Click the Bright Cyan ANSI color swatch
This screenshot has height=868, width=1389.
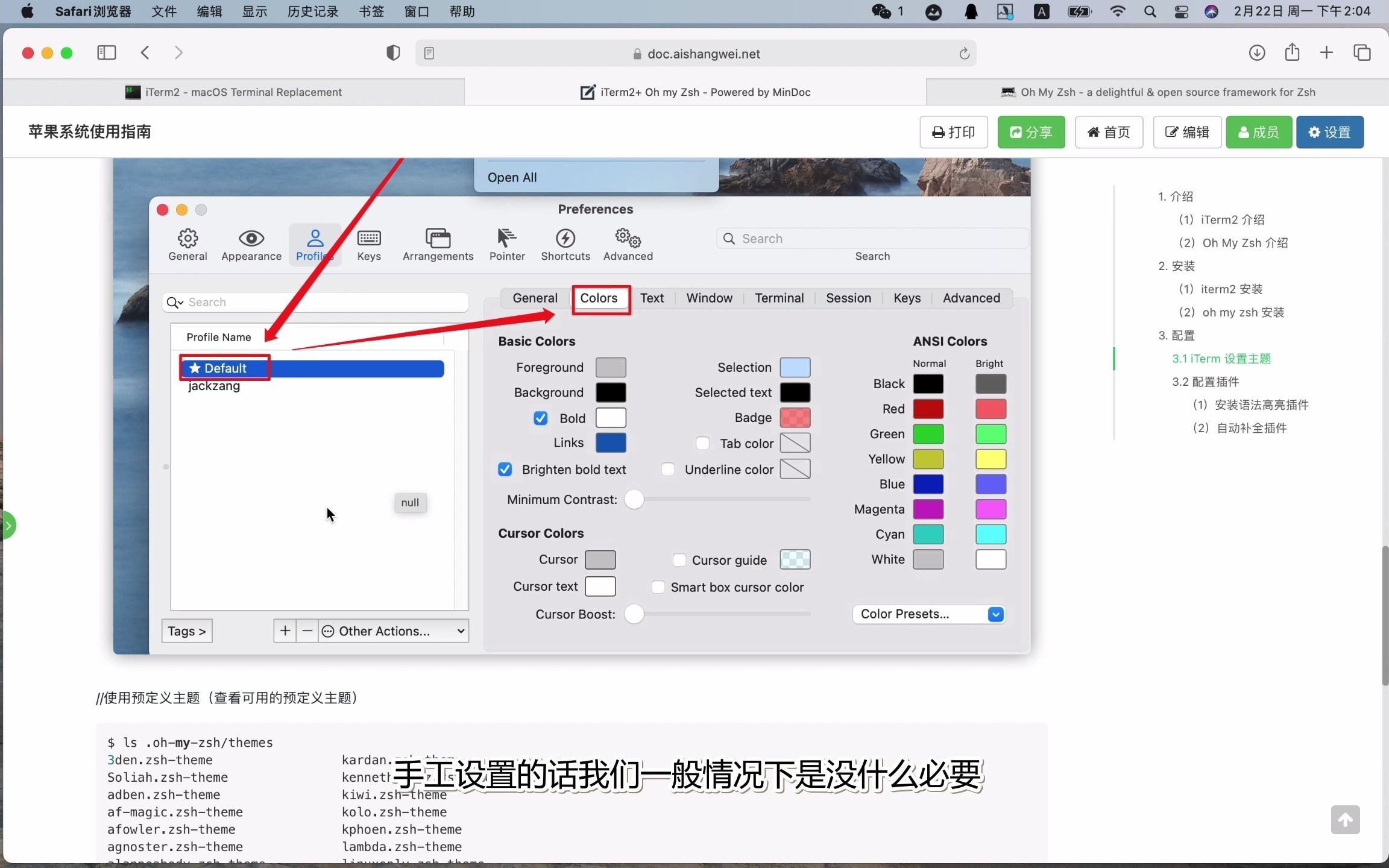(x=991, y=535)
